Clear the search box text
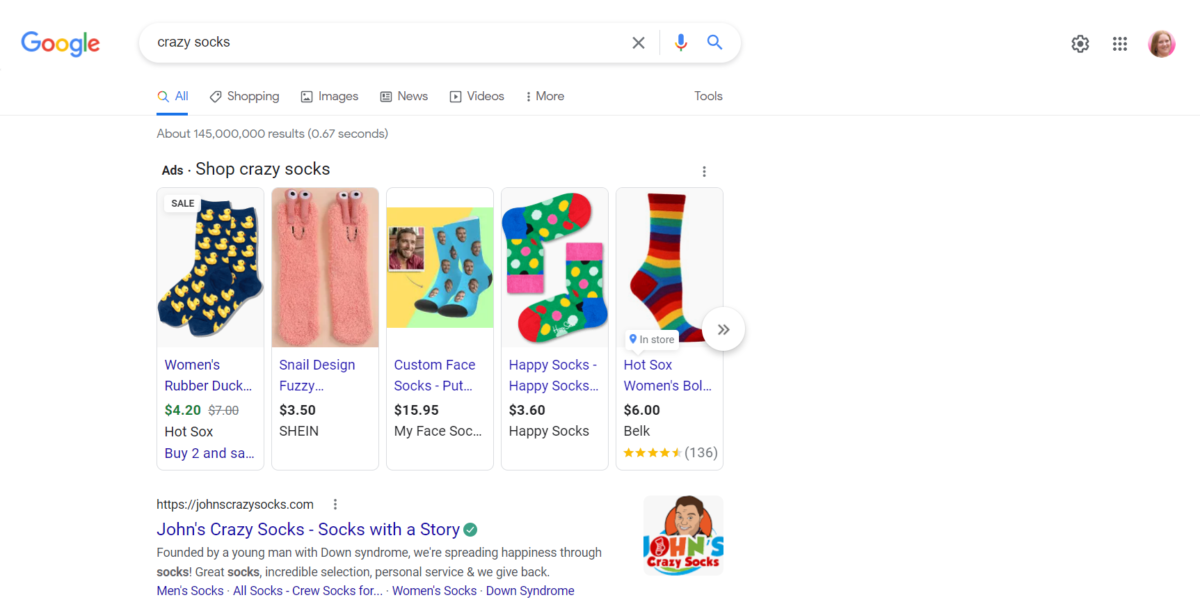The height and width of the screenshot is (609, 1200). pos(638,43)
